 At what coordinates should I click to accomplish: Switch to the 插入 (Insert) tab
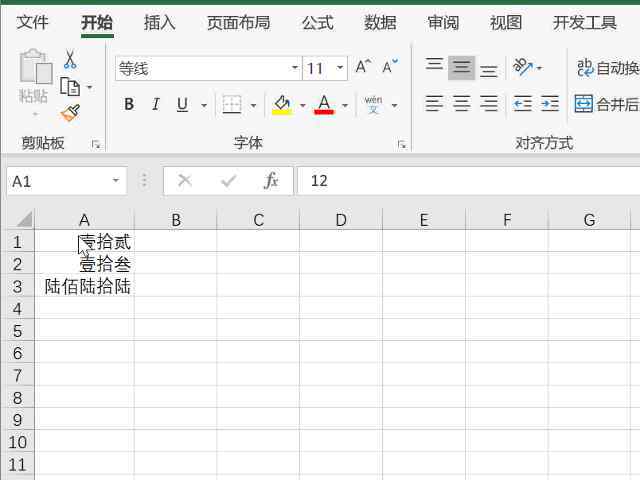coord(160,22)
